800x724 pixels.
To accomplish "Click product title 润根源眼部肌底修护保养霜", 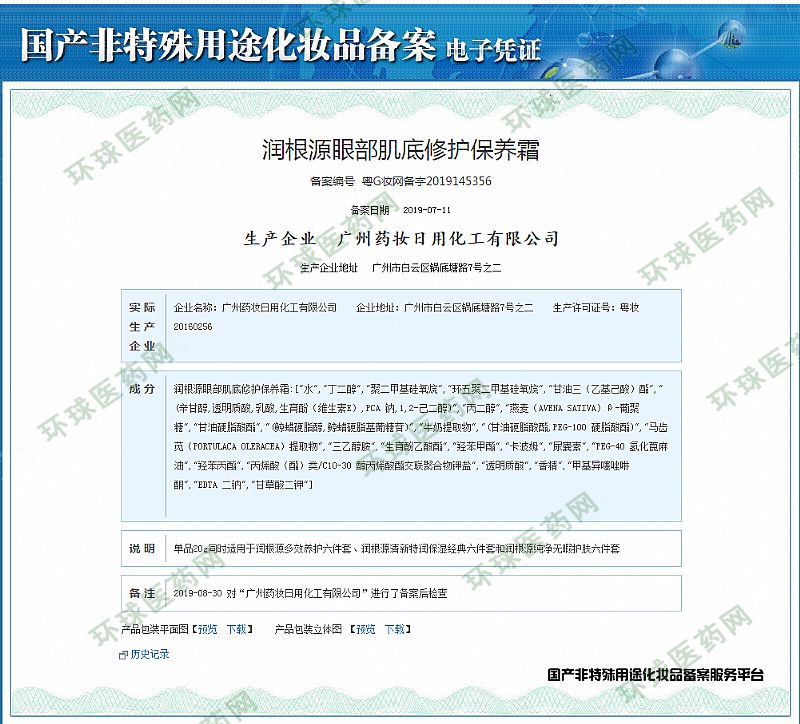I will (x=399, y=151).
